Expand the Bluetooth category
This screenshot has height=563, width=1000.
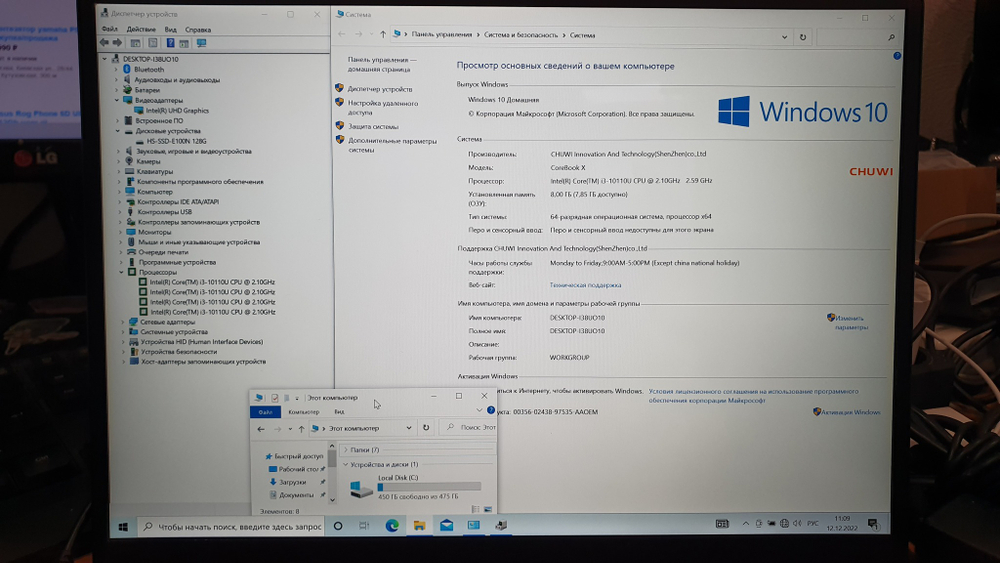tap(117, 69)
